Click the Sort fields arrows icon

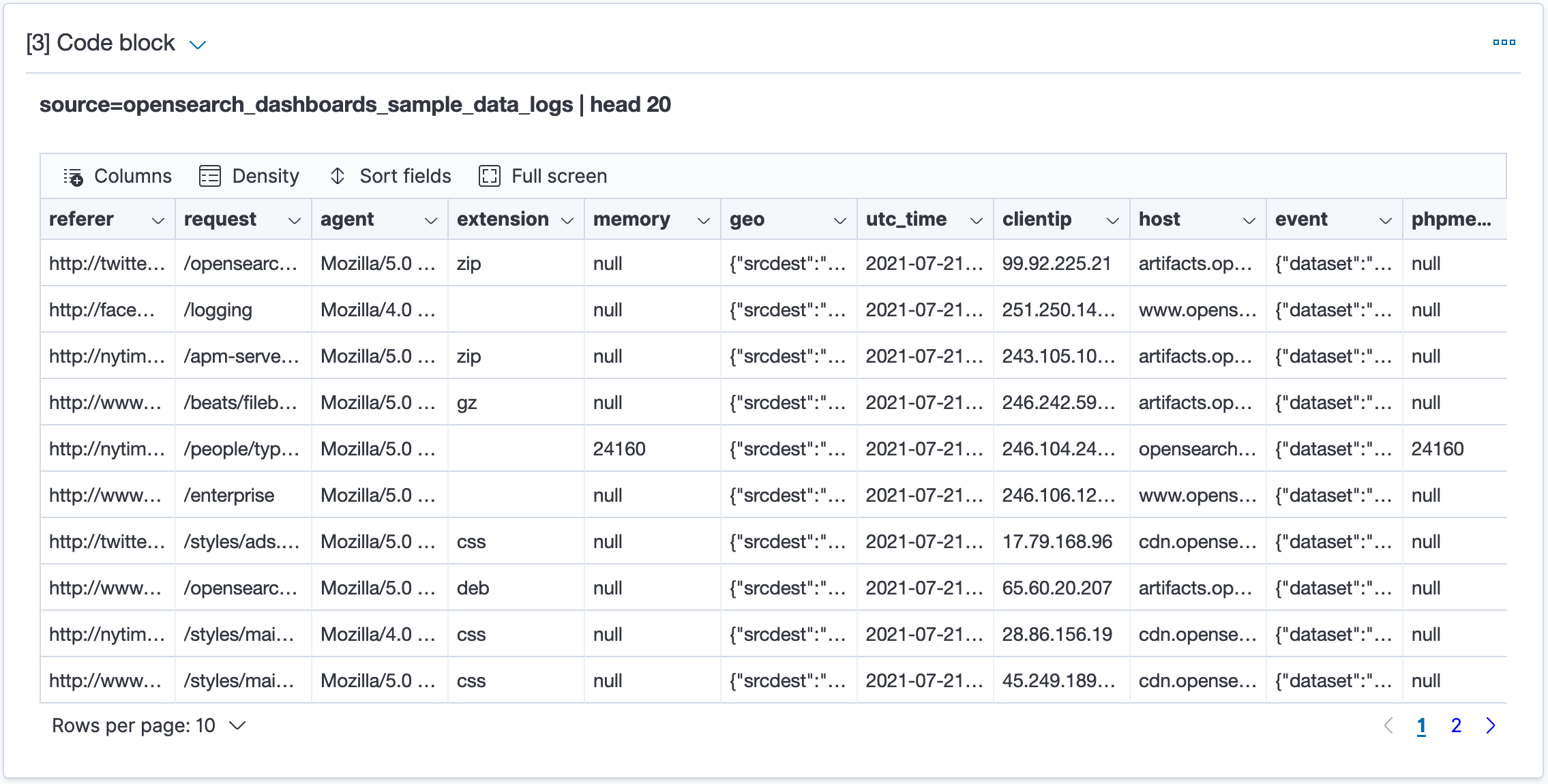coord(338,176)
